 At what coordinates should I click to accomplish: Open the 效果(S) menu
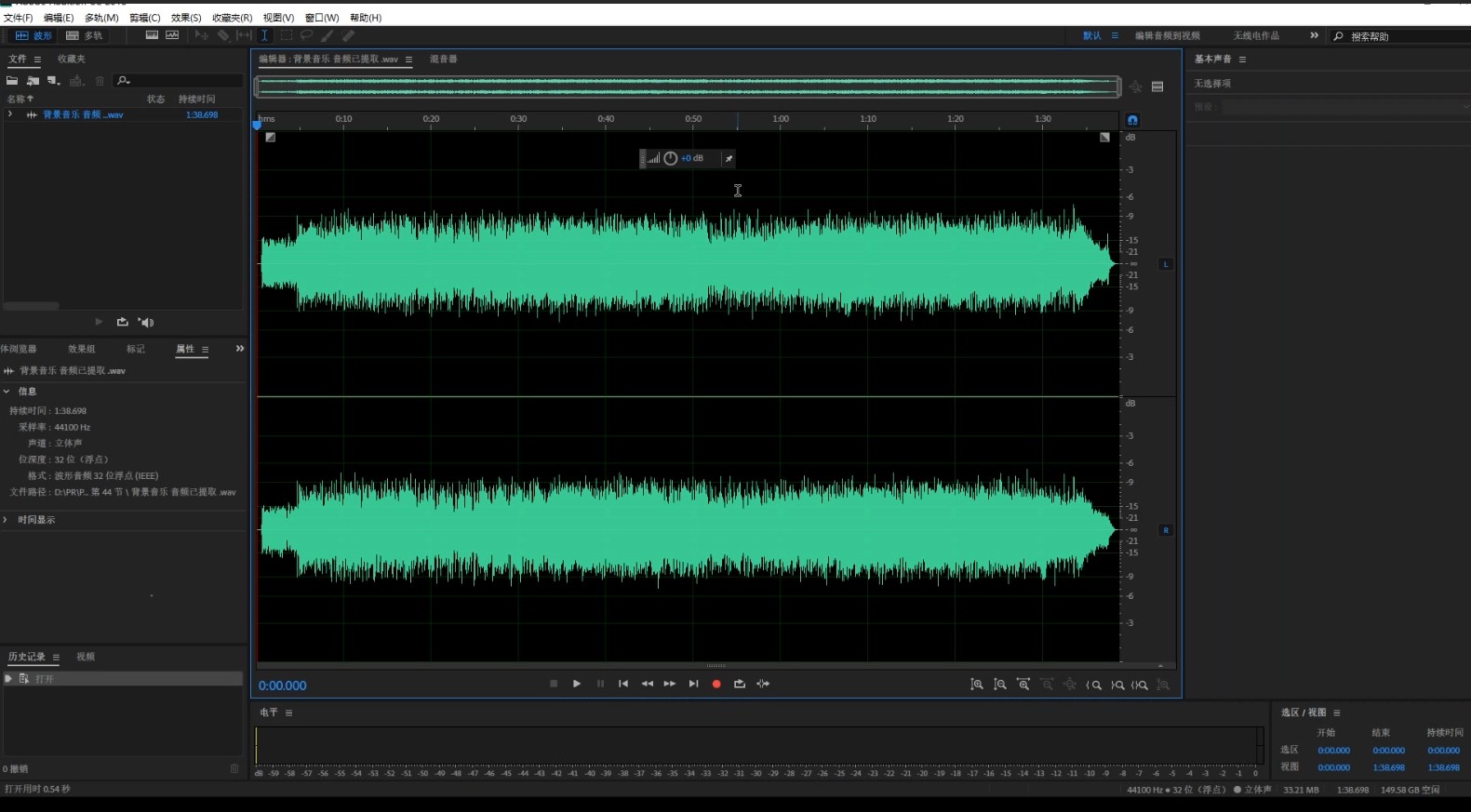[x=186, y=18]
